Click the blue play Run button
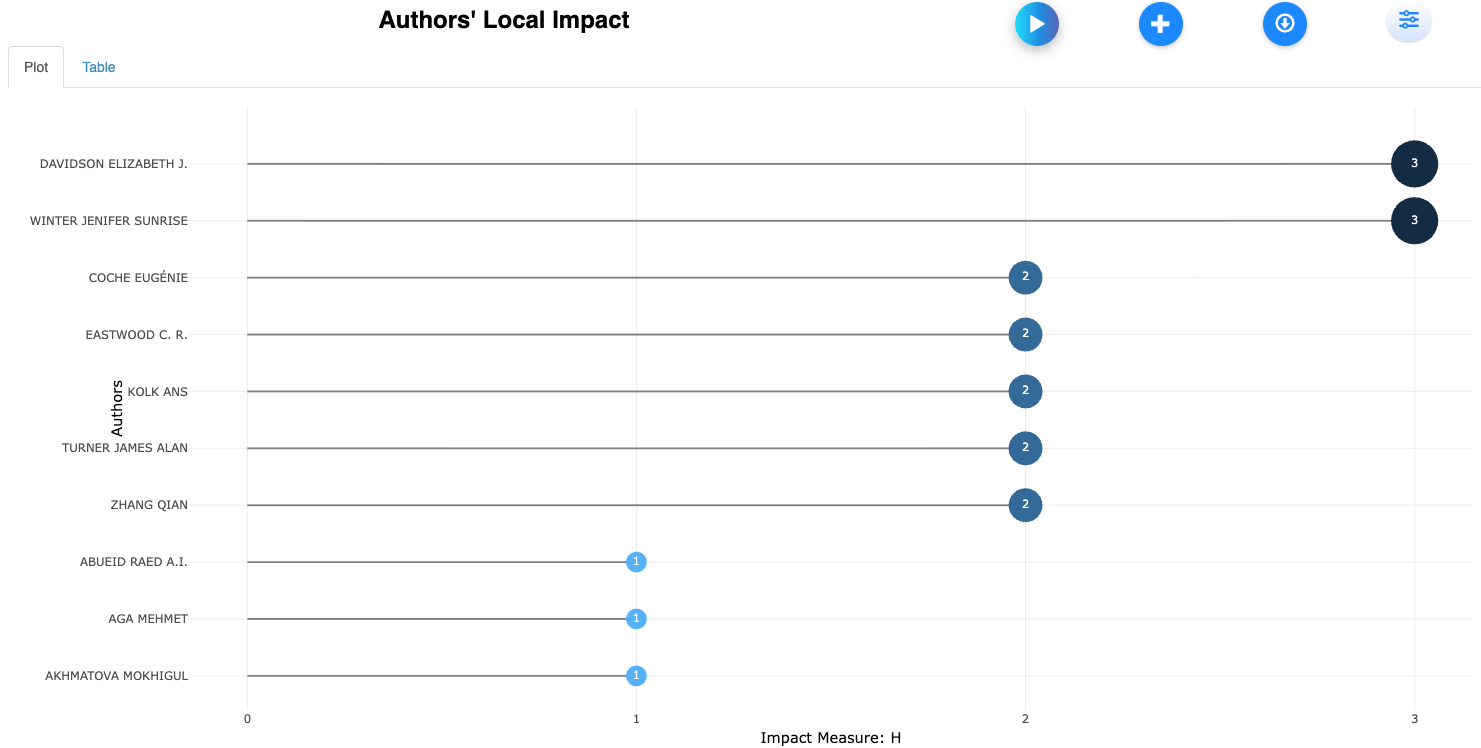The image size is (1481, 748). pyautogui.click(x=1036, y=24)
